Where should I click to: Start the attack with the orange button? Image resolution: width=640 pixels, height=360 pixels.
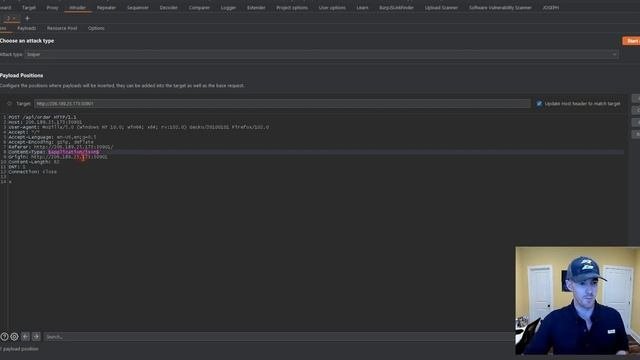tap(631, 41)
